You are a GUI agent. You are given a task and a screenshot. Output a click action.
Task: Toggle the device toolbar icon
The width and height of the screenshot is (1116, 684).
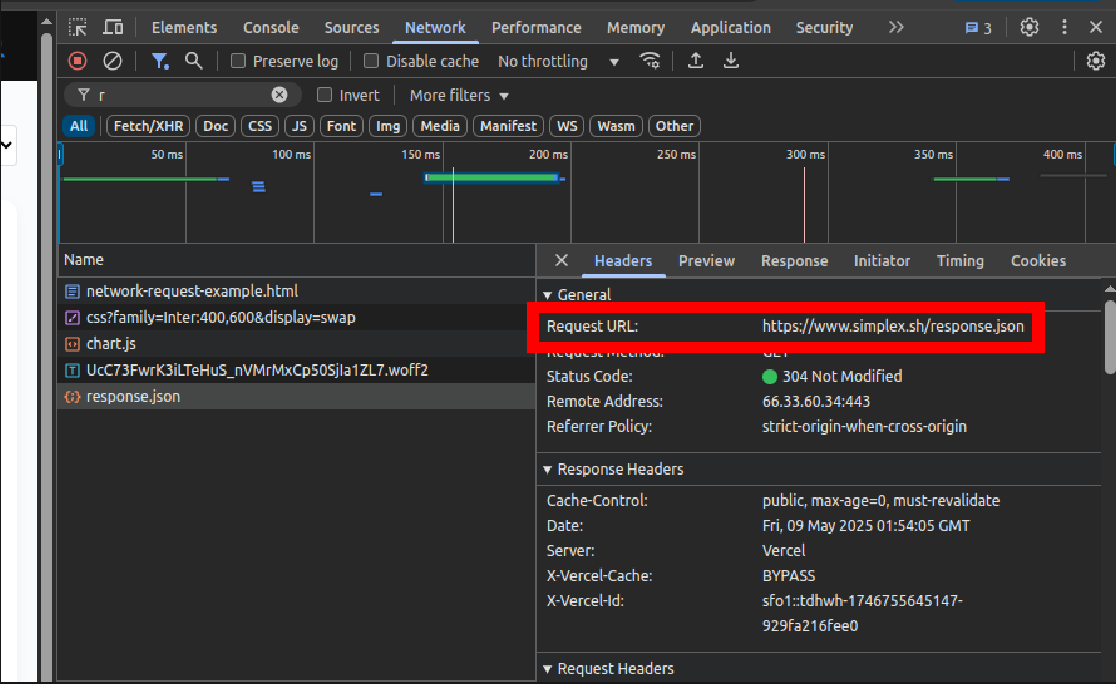coord(114,27)
